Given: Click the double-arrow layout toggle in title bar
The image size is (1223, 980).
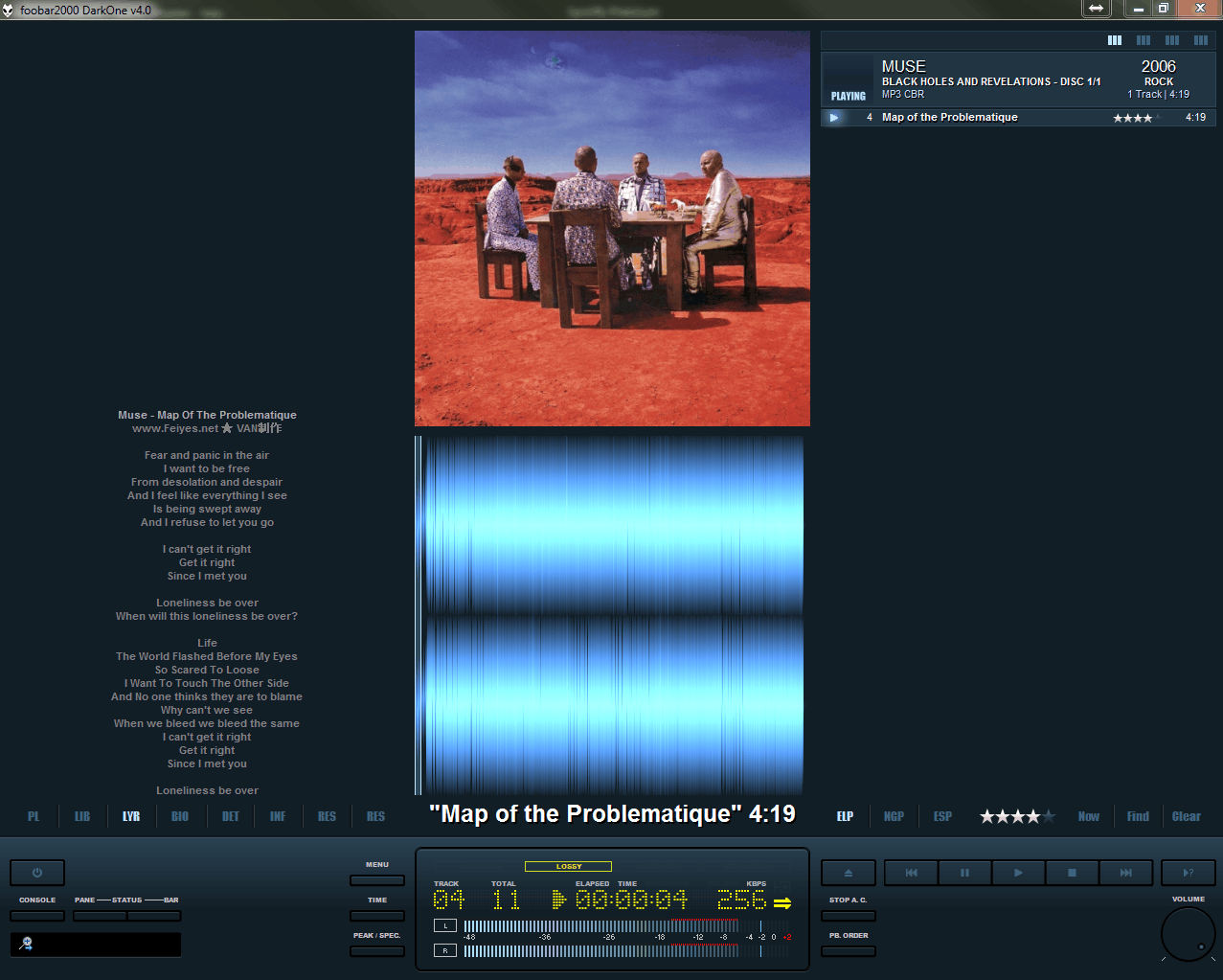Looking at the screenshot, I should point(1096,9).
